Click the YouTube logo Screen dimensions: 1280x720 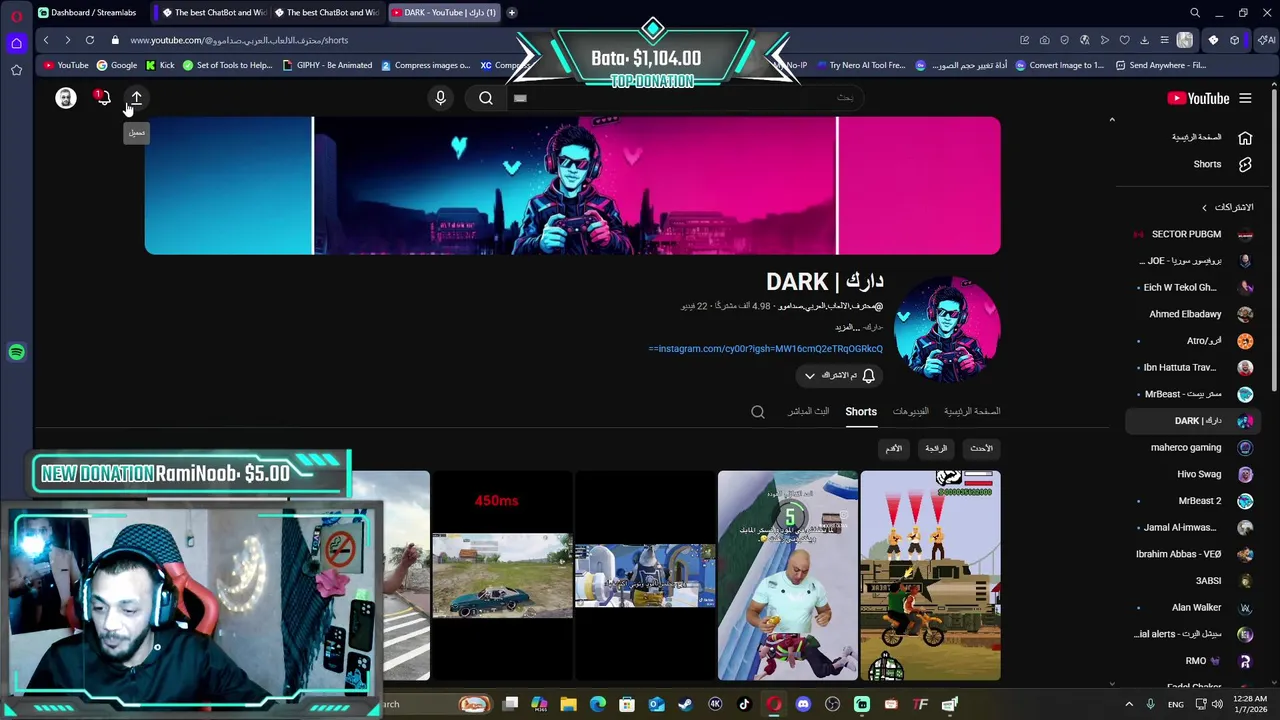pyautogui.click(x=1198, y=98)
